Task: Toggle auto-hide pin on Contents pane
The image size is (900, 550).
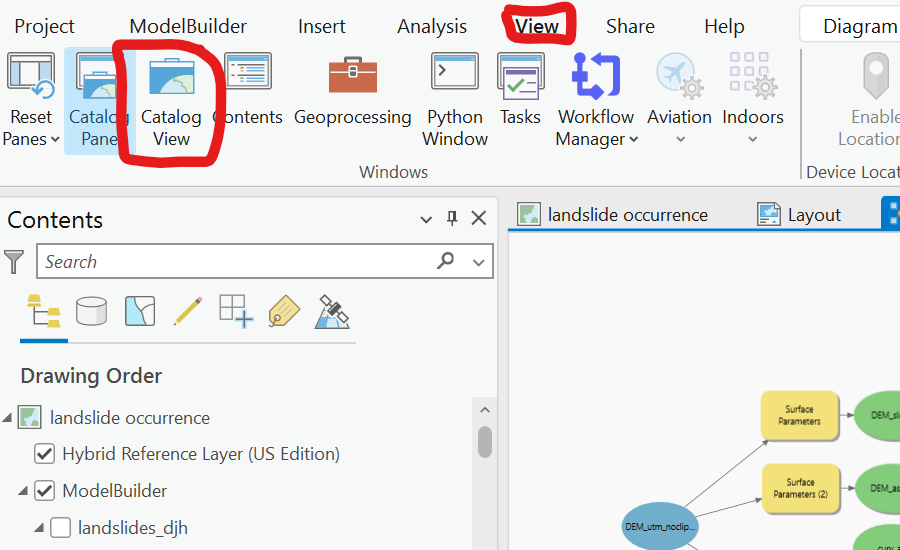Action: pos(452,218)
